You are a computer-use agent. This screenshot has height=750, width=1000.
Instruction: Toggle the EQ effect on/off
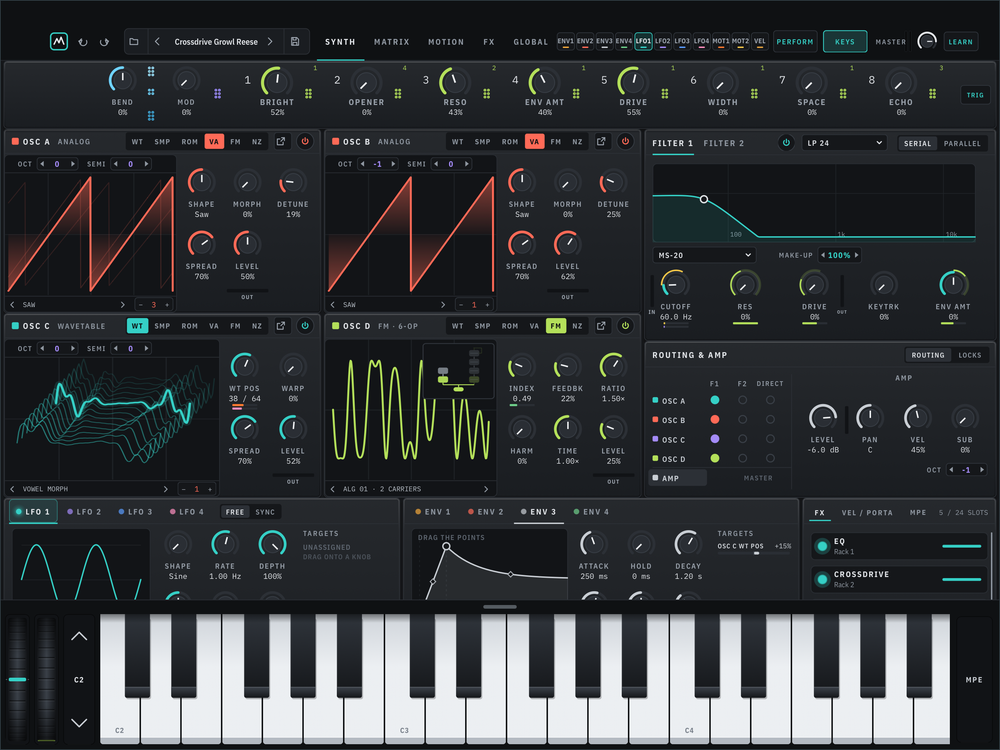pos(822,546)
